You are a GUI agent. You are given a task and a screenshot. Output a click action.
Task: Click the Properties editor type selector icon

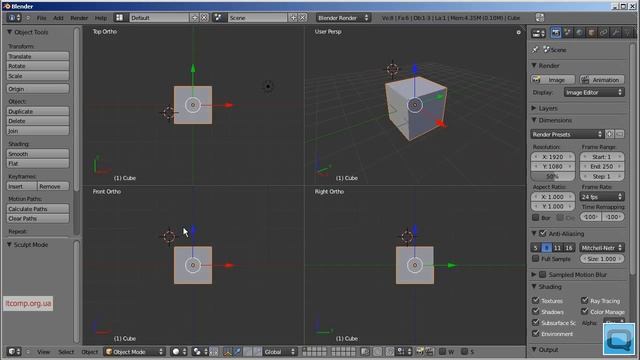(538, 33)
